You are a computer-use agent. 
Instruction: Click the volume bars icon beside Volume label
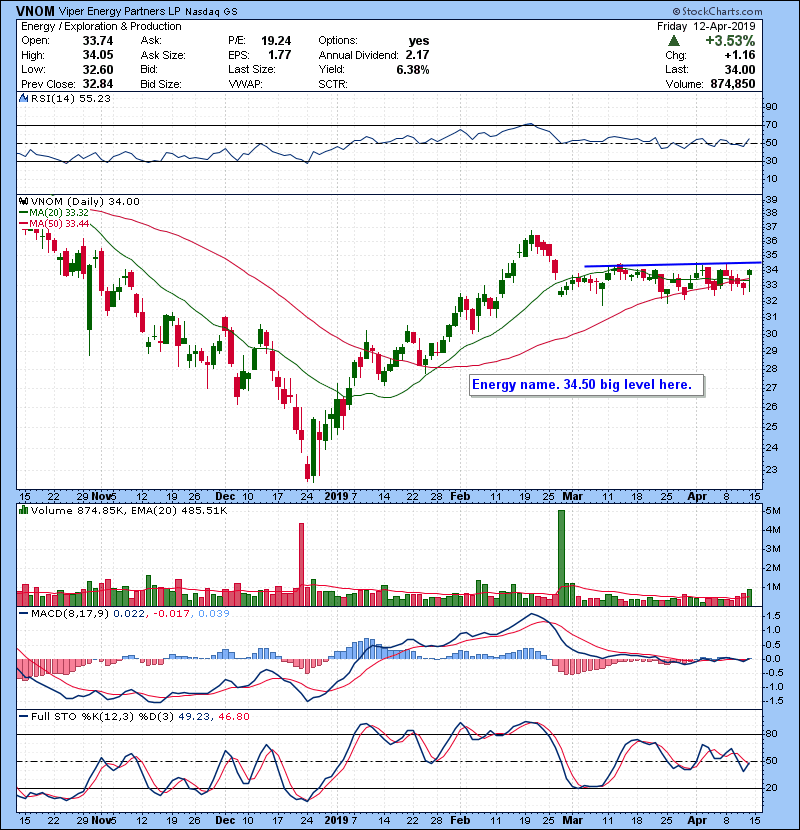click(x=24, y=510)
